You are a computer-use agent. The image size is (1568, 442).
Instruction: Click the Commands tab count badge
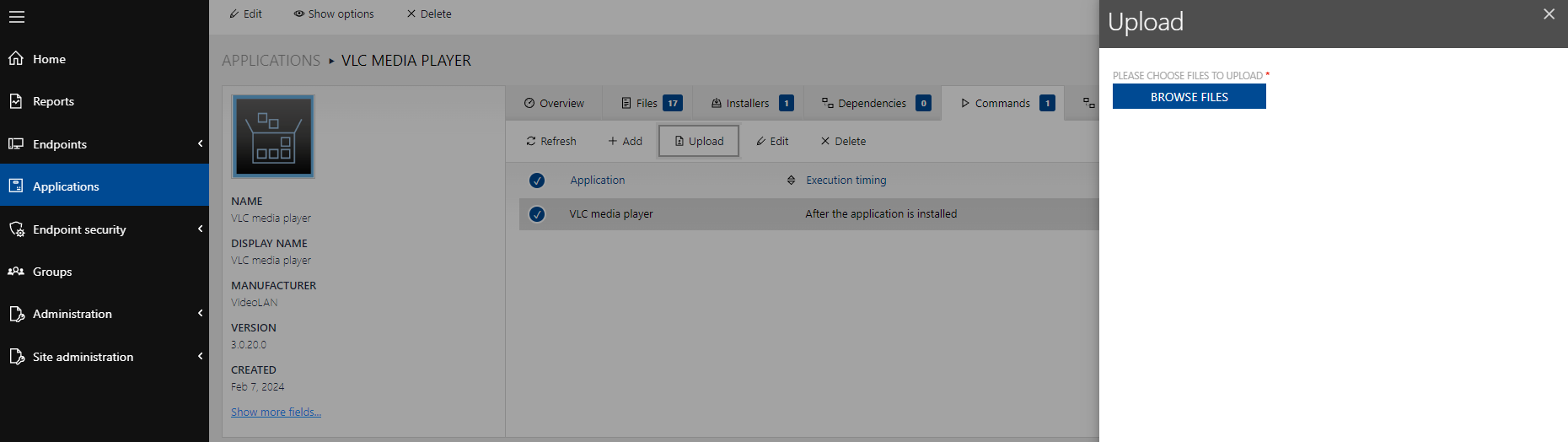(x=1047, y=103)
